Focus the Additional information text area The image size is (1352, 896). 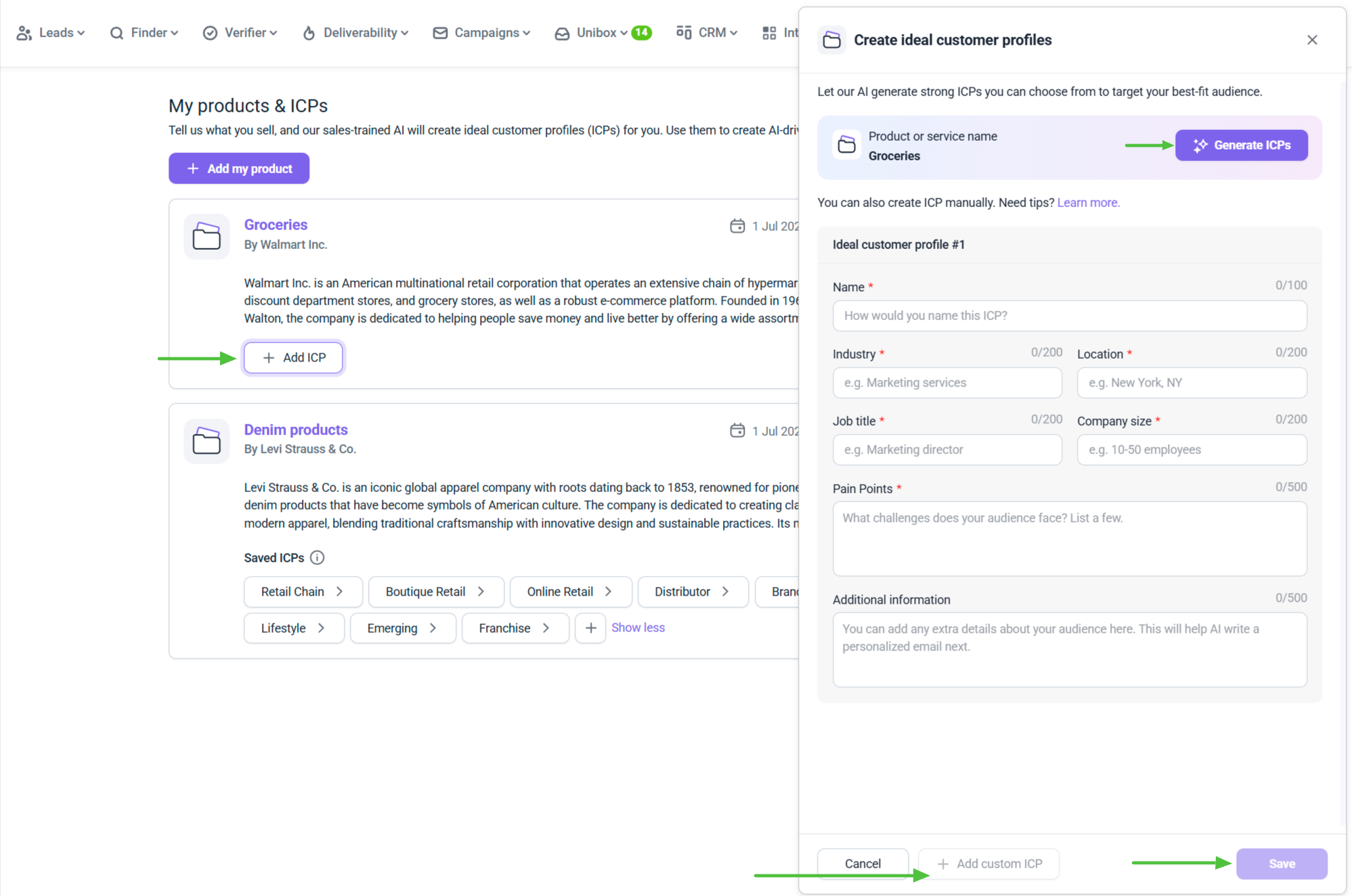click(1070, 650)
